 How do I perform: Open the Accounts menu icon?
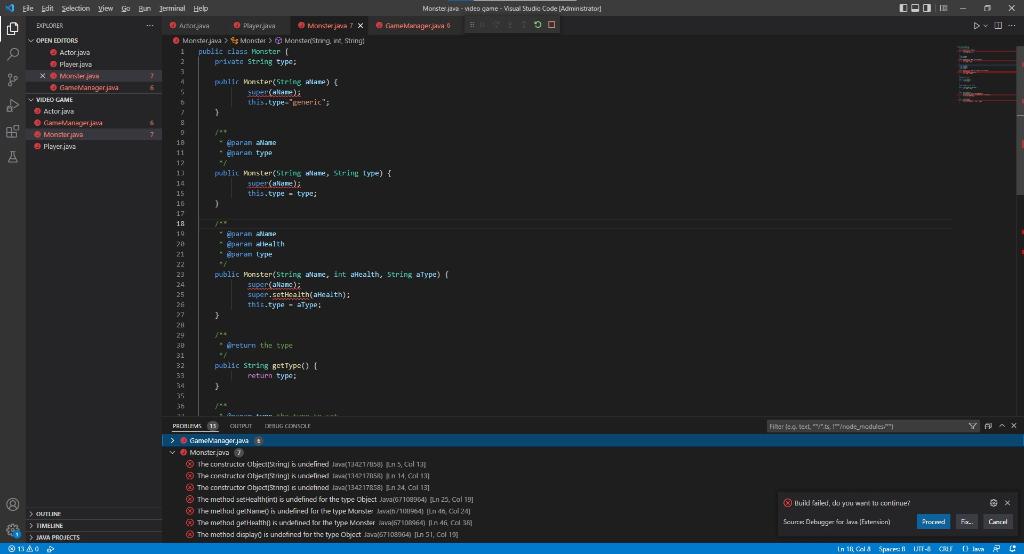pos(12,504)
